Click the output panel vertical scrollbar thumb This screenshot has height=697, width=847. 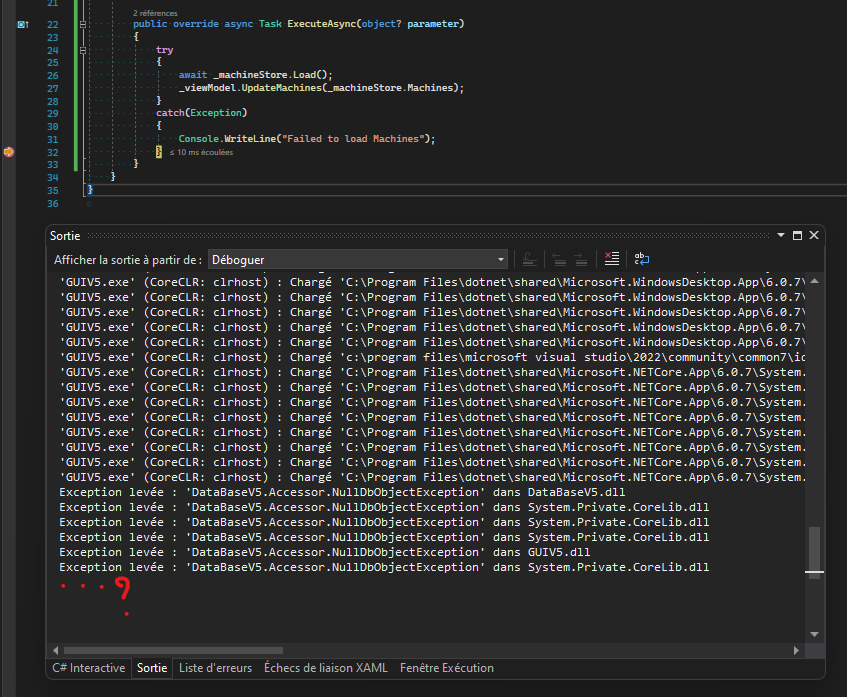(x=814, y=550)
